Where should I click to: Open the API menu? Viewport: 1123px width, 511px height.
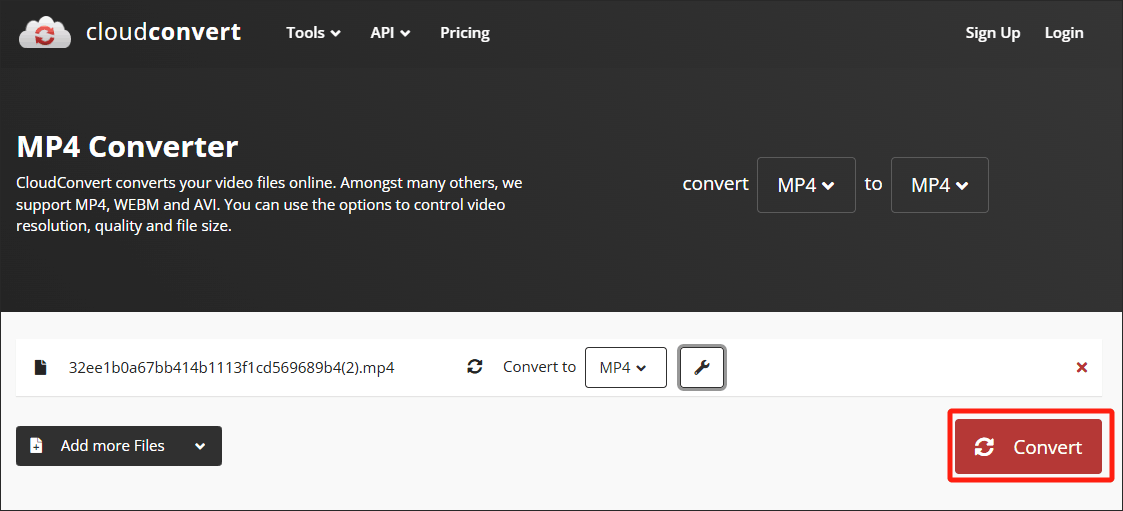(x=390, y=33)
